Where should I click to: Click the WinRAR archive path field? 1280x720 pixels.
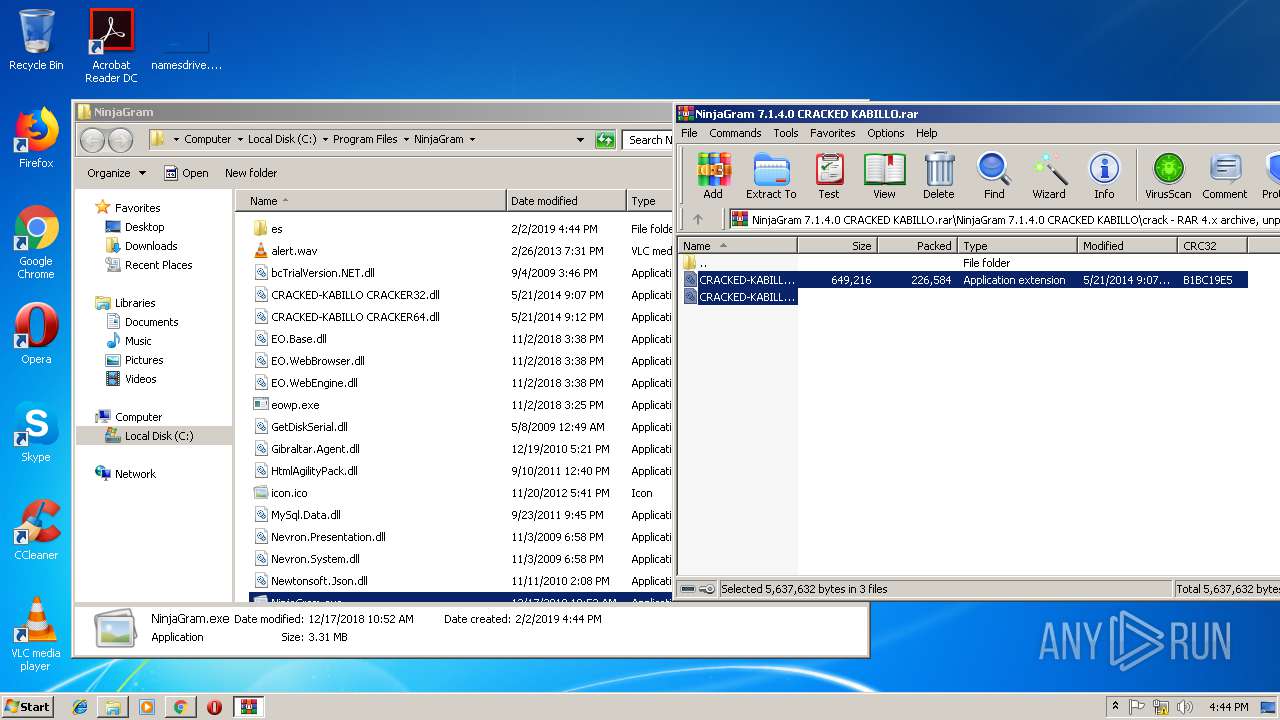1005,219
